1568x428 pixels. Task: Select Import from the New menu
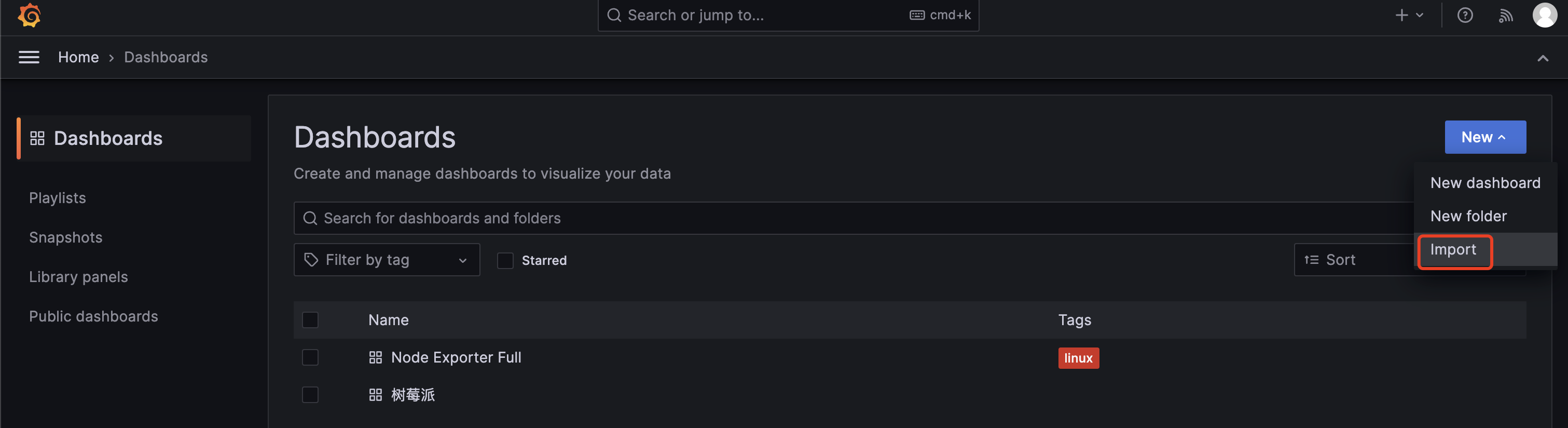[x=1453, y=250]
